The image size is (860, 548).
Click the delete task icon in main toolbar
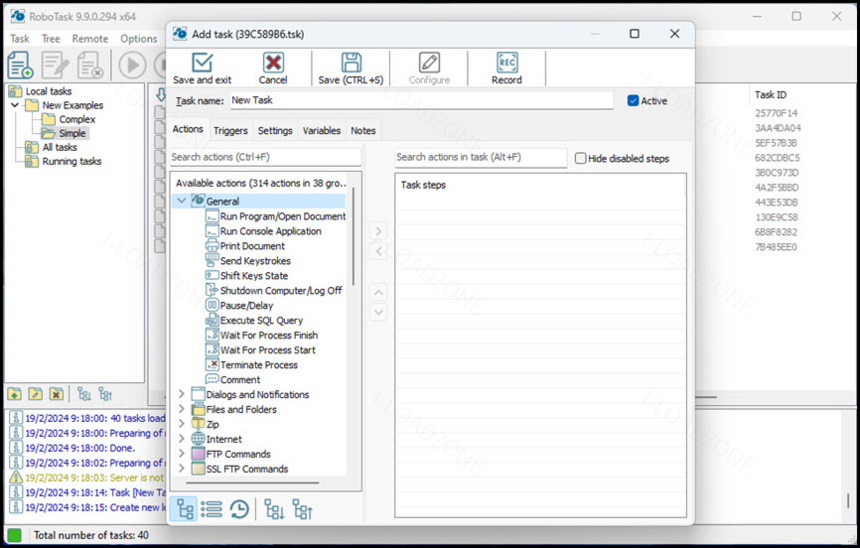[90, 65]
